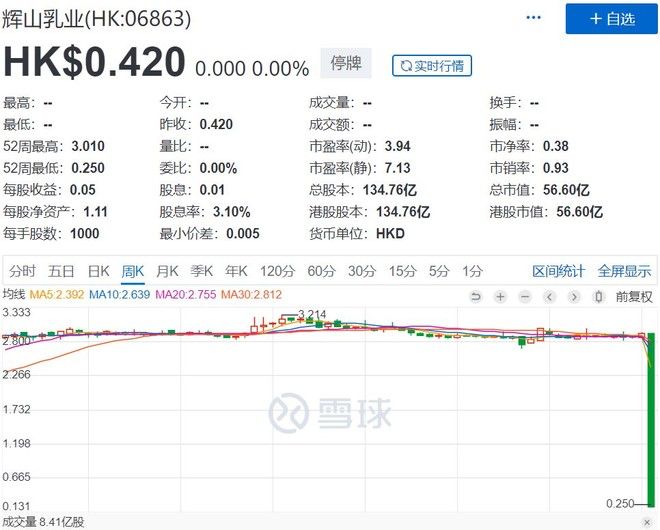Switch to the 五日 chart tab
Image resolution: width=660 pixels, height=530 pixels.
[61, 271]
